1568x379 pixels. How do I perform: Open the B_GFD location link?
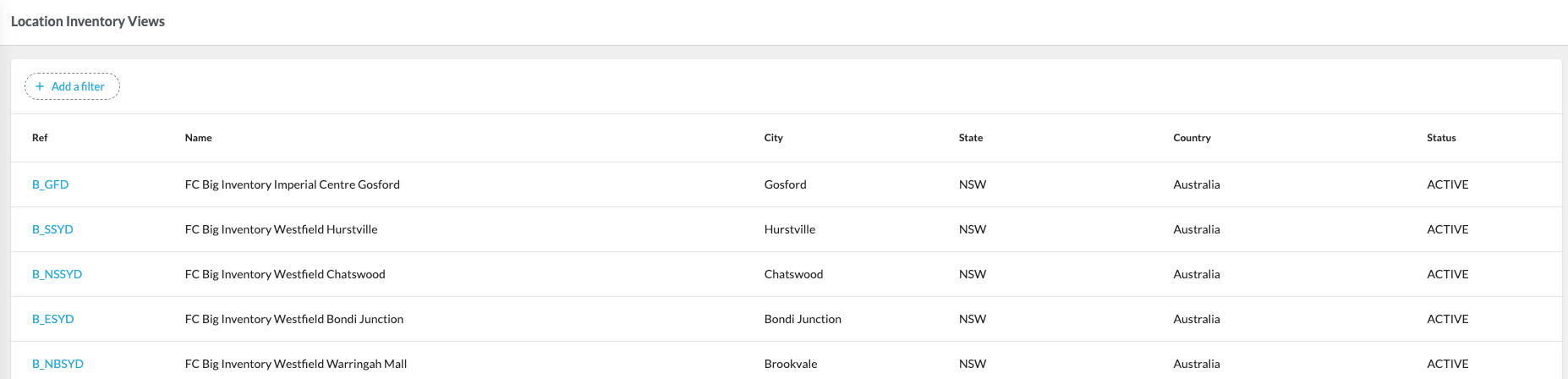click(51, 184)
